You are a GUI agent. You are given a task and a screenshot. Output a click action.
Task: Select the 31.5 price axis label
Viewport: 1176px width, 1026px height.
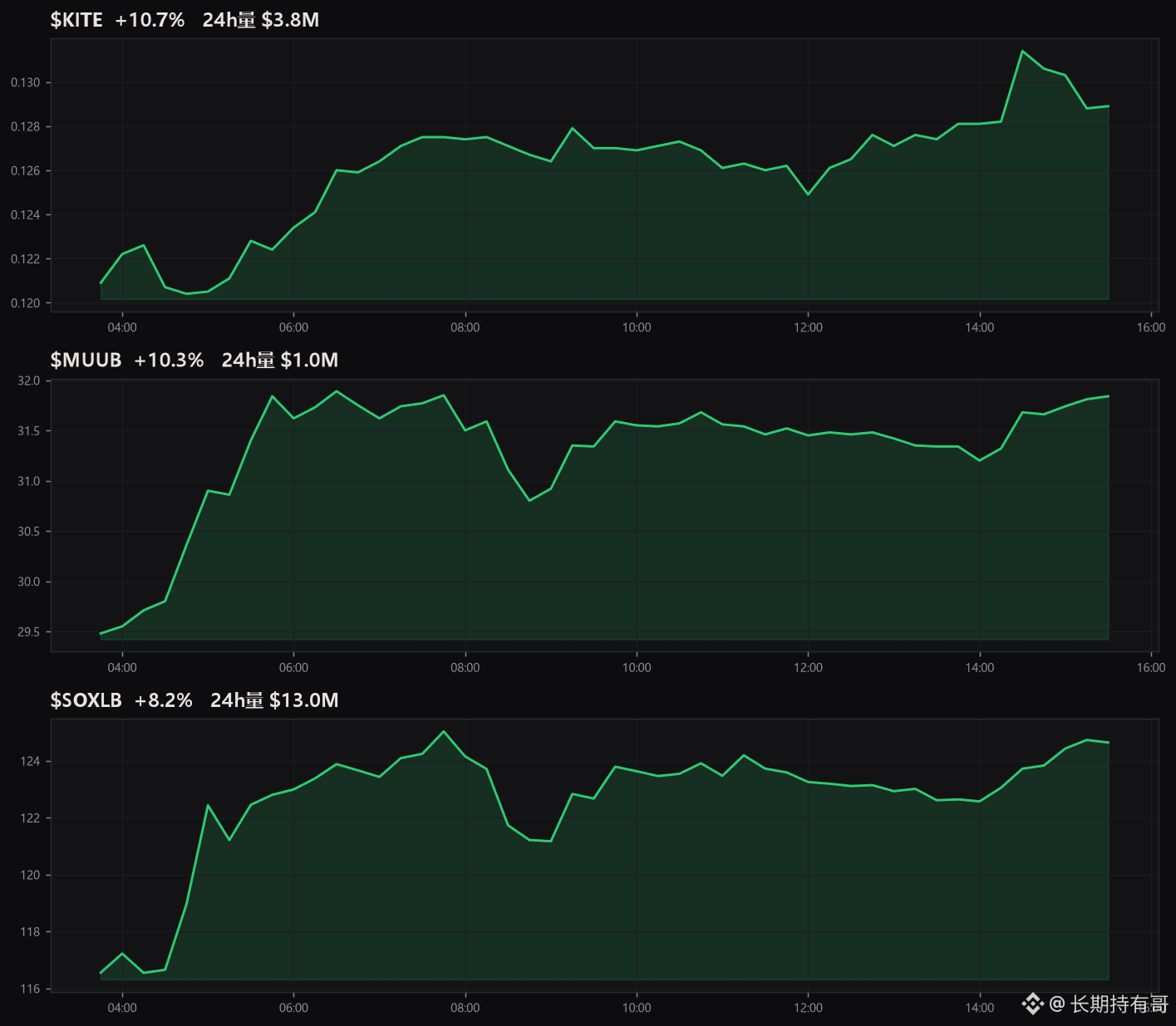[x=28, y=430]
